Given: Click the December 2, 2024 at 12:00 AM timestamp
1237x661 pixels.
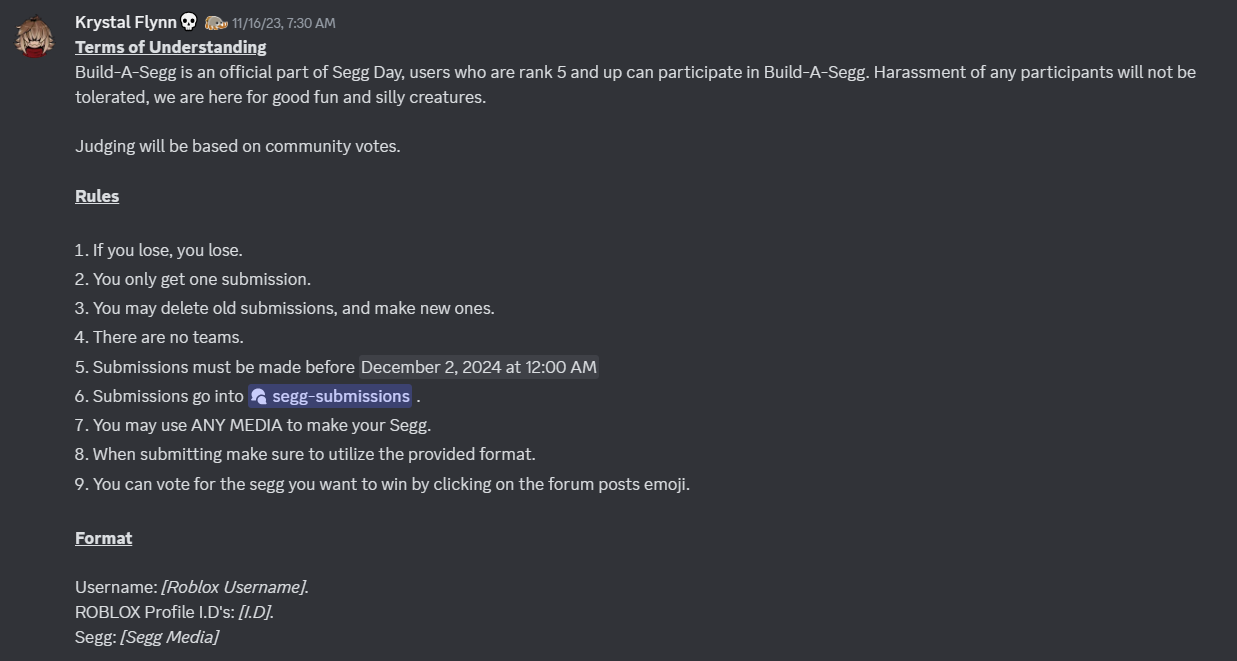Looking at the screenshot, I should pyautogui.click(x=478, y=367).
